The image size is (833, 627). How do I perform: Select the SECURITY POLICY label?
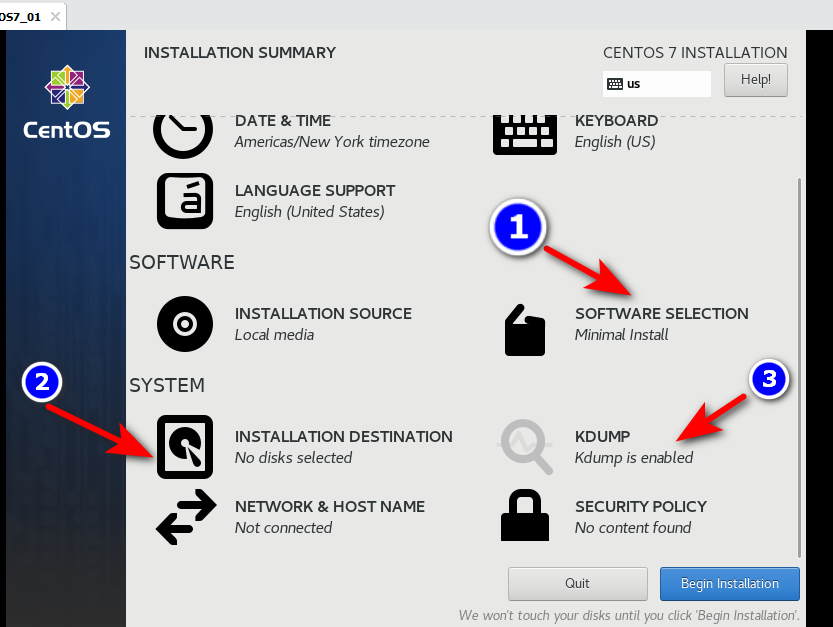click(641, 507)
